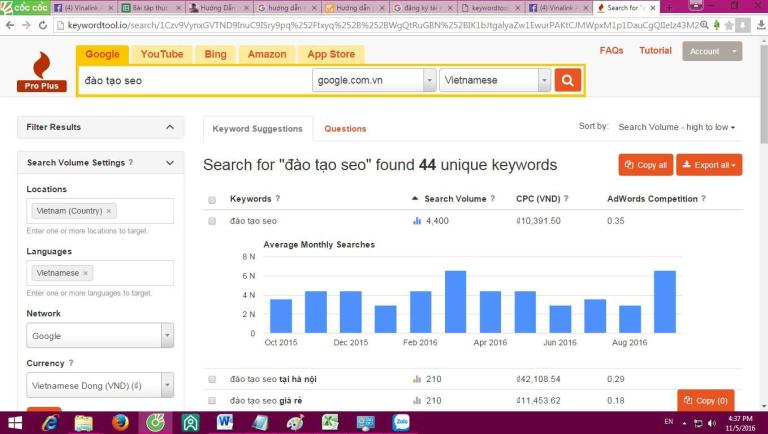The image size is (768, 434).
Task: Click Copy all button
Action: click(646, 165)
